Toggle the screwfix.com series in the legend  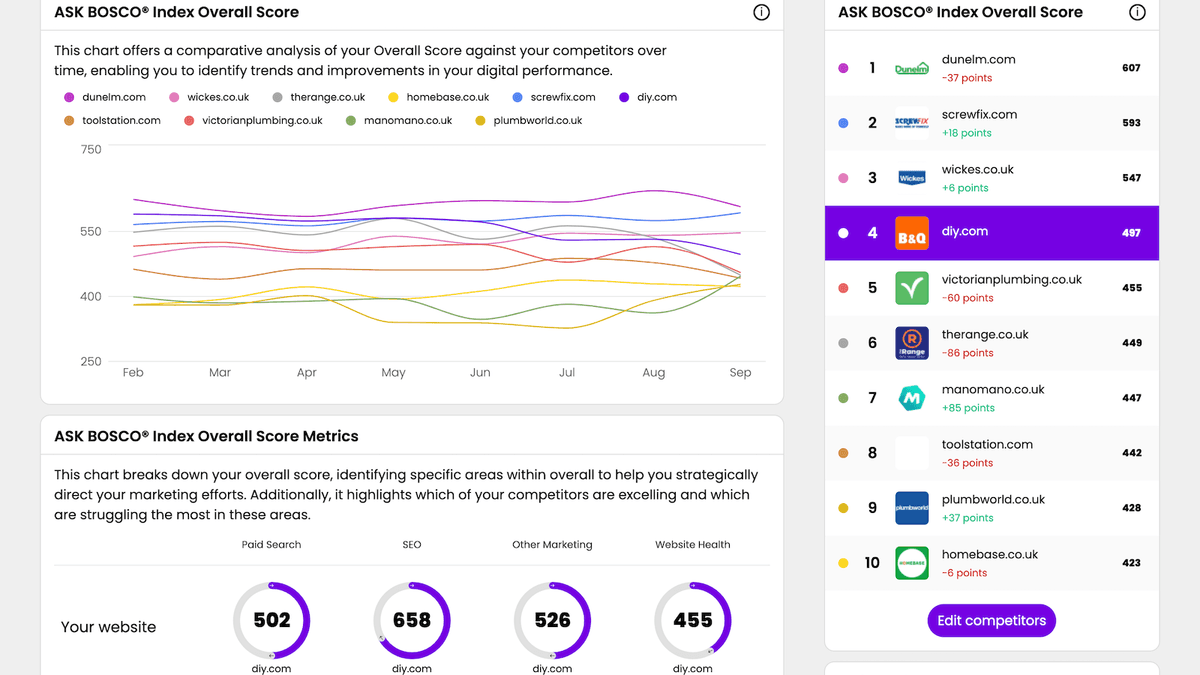(x=554, y=97)
